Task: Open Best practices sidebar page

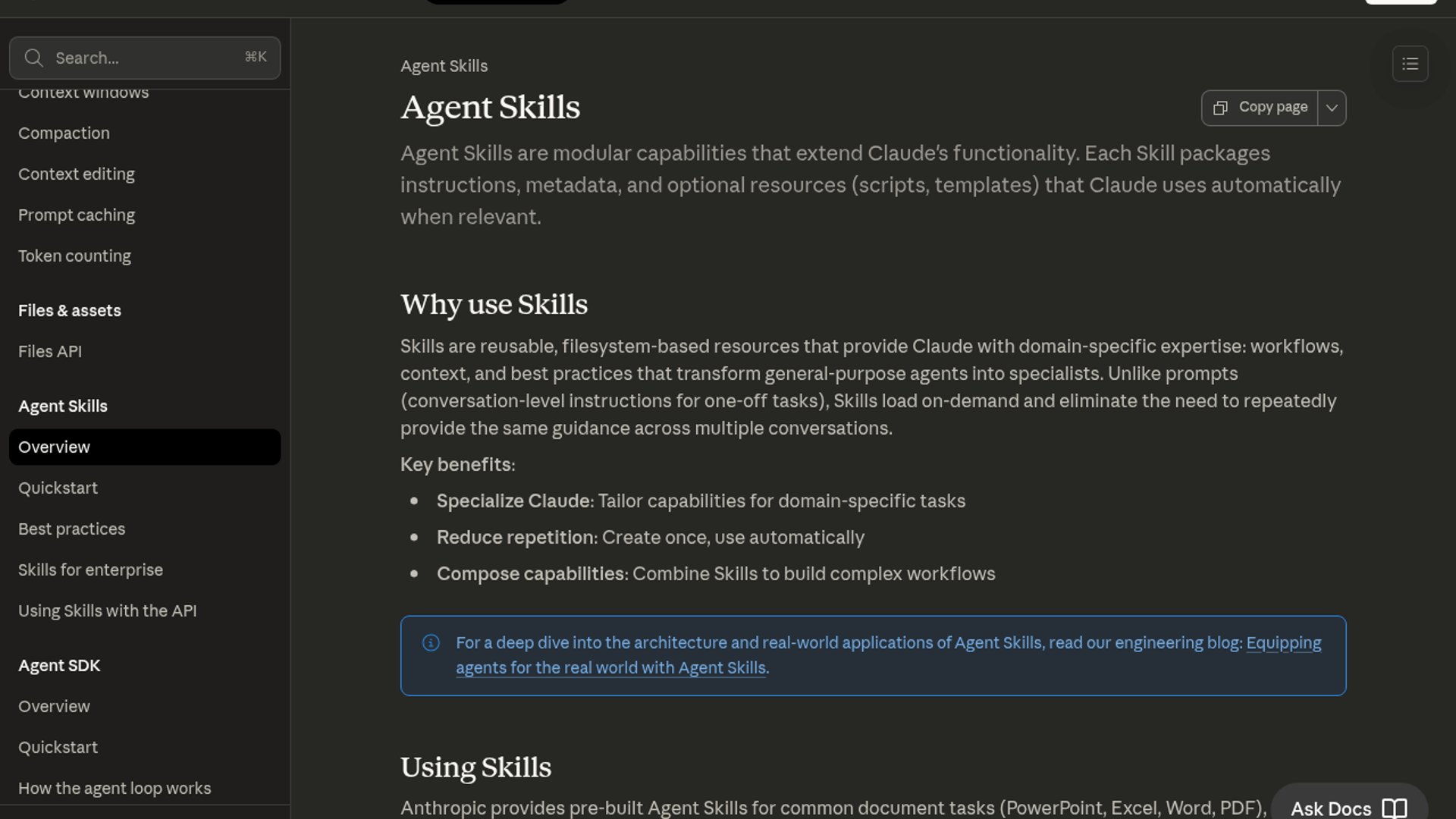Action: pos(71,529)
